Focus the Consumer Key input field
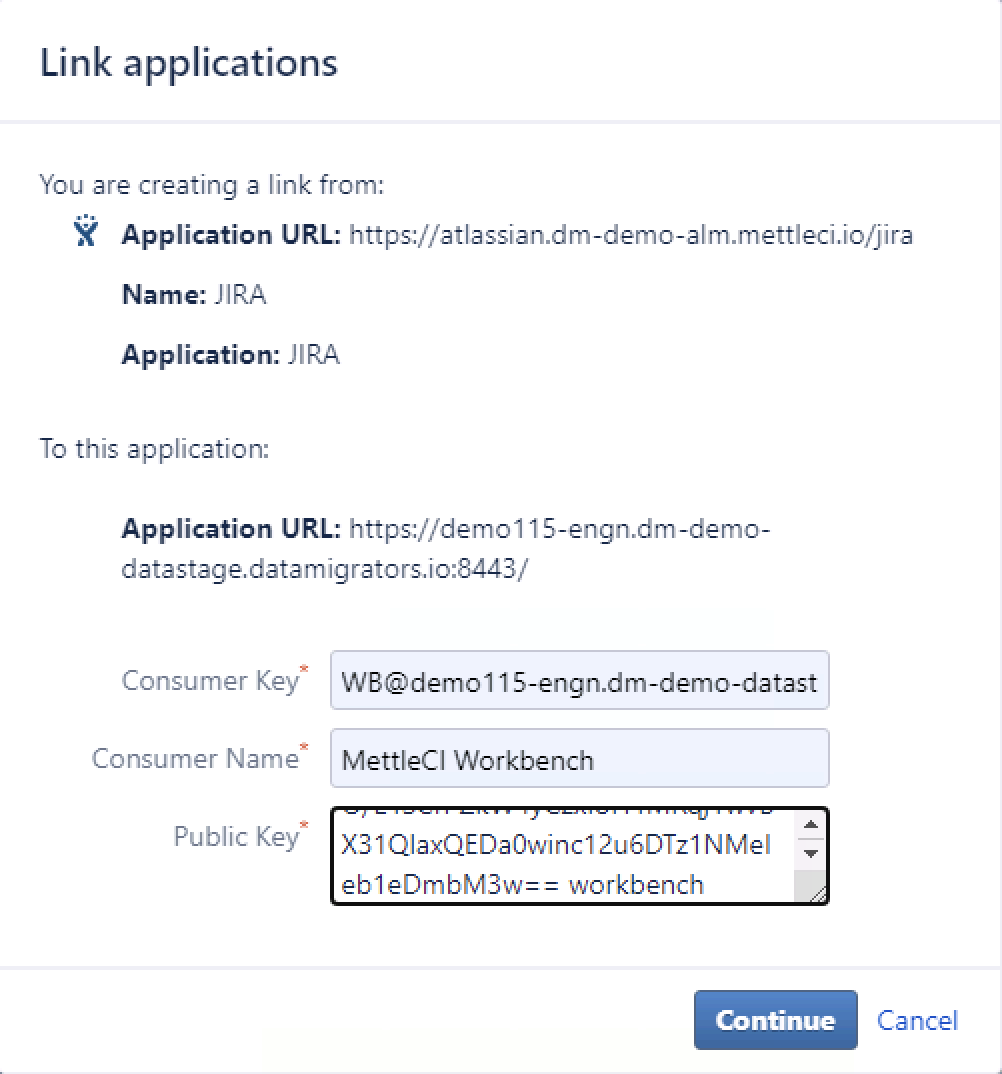Viewport: 1002px width, 1074px height. [x=579, y=683]
